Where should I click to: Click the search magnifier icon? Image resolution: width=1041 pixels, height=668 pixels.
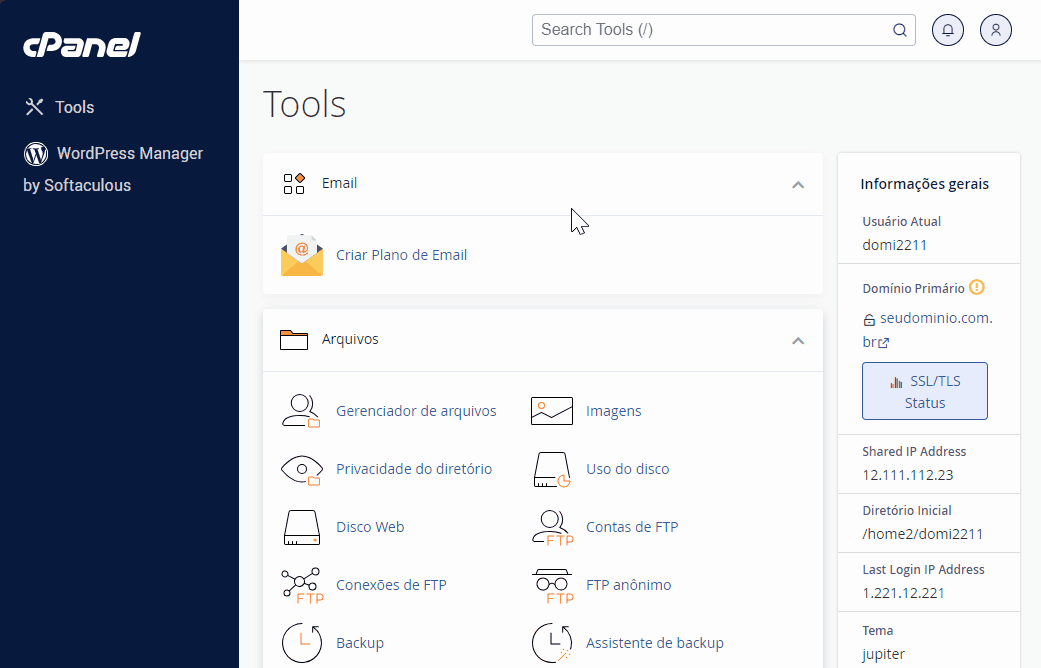(900, 30)
